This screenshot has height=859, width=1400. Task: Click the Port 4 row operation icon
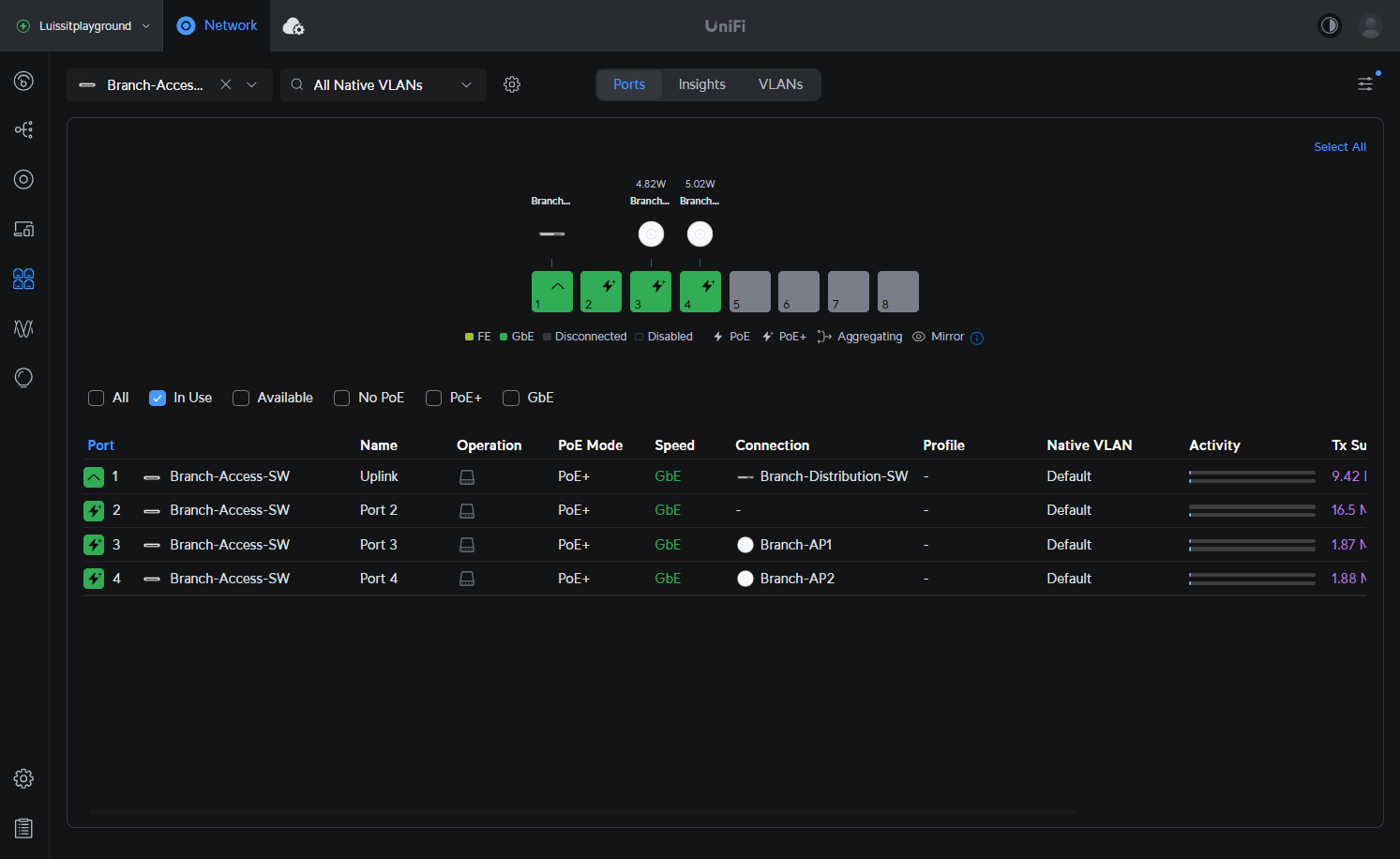[x=467, y=580]
